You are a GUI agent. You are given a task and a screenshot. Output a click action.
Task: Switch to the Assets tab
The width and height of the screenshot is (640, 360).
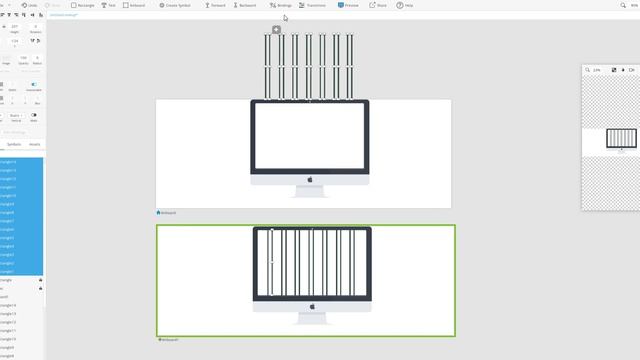point(35,144)
